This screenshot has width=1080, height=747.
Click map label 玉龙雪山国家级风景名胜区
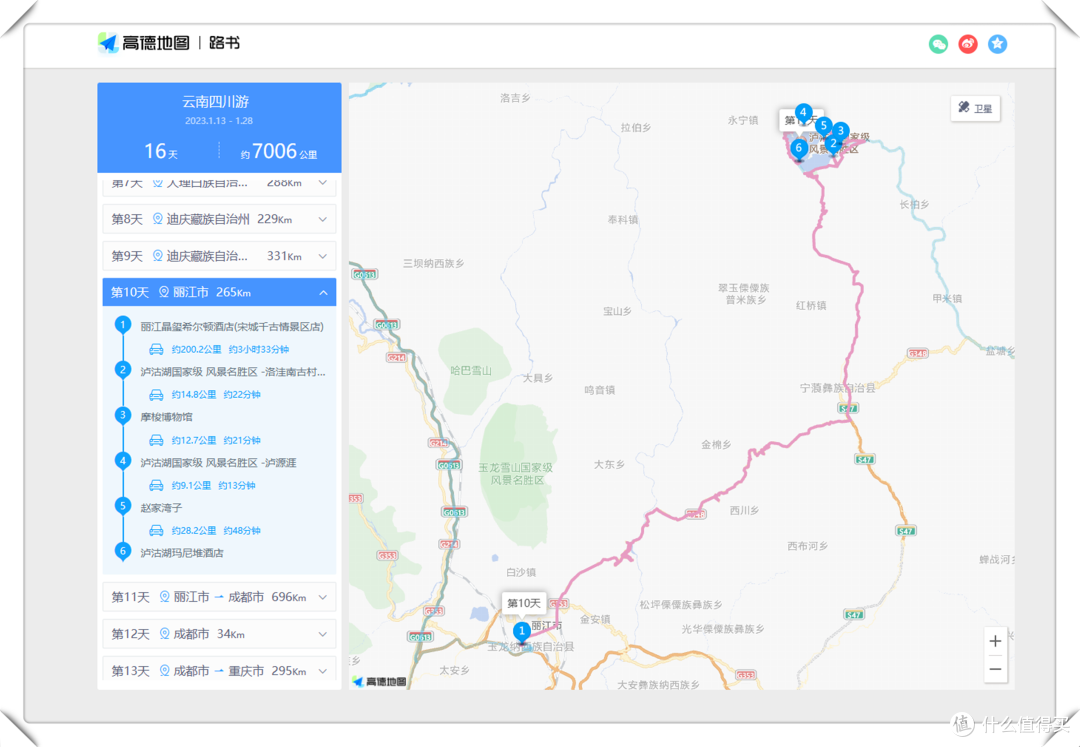(516, 473)
